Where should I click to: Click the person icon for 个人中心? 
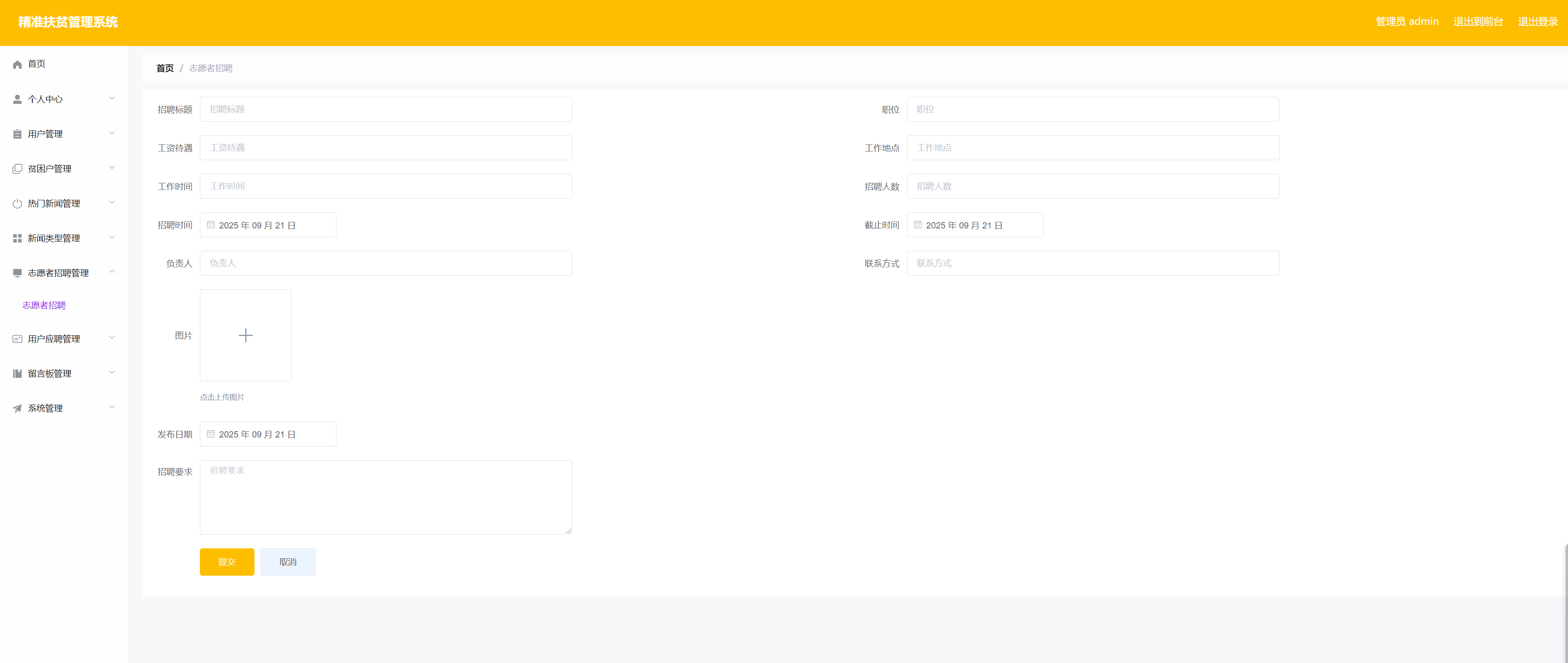(17, 99)
